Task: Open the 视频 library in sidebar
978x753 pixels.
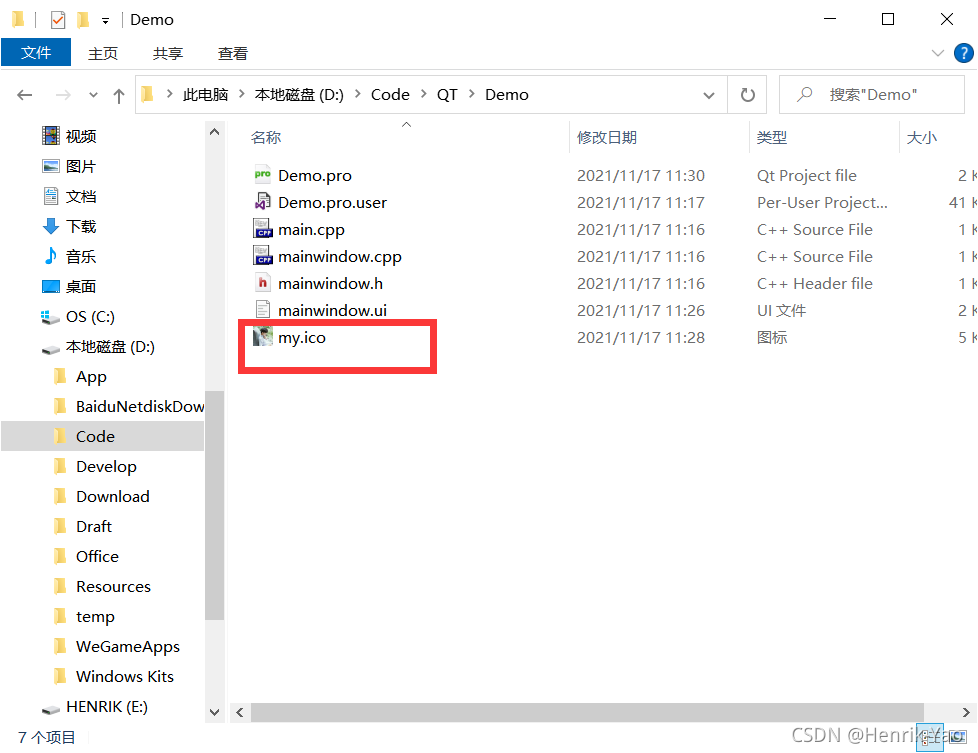Action: (70, 136)
